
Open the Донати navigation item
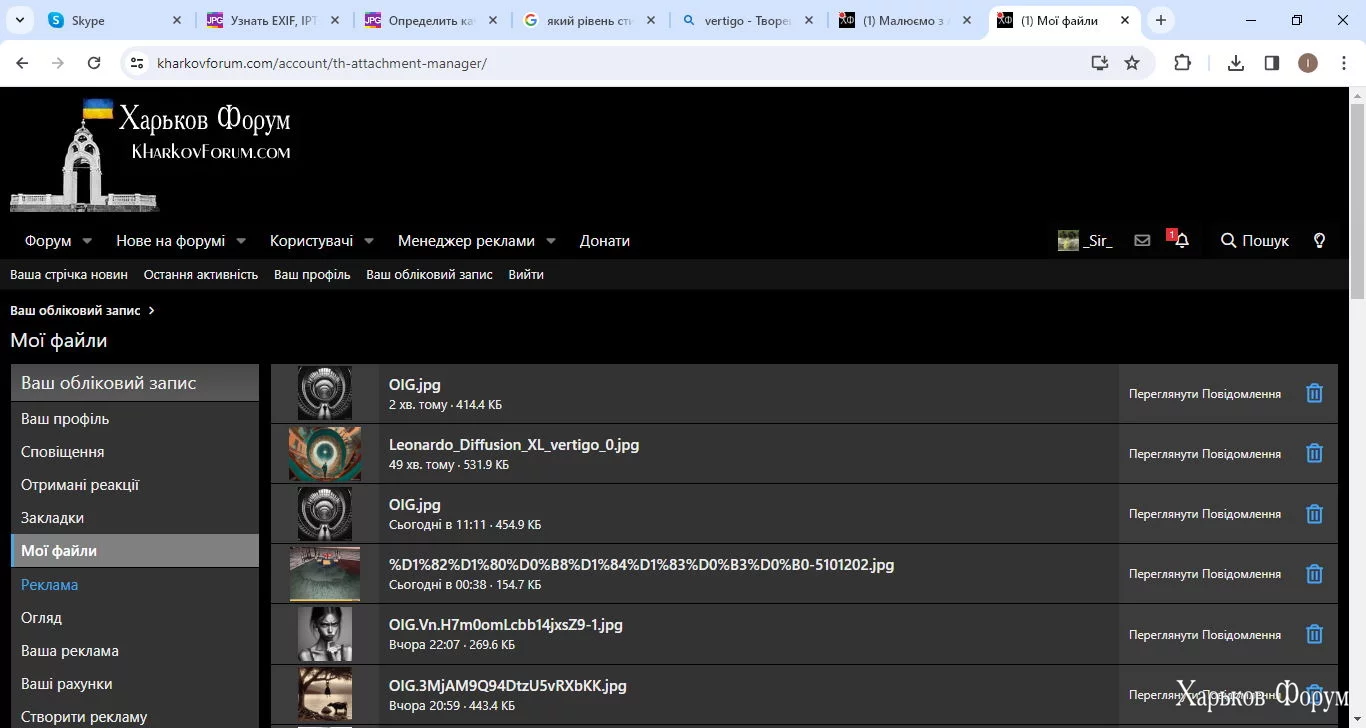point(605,241)
